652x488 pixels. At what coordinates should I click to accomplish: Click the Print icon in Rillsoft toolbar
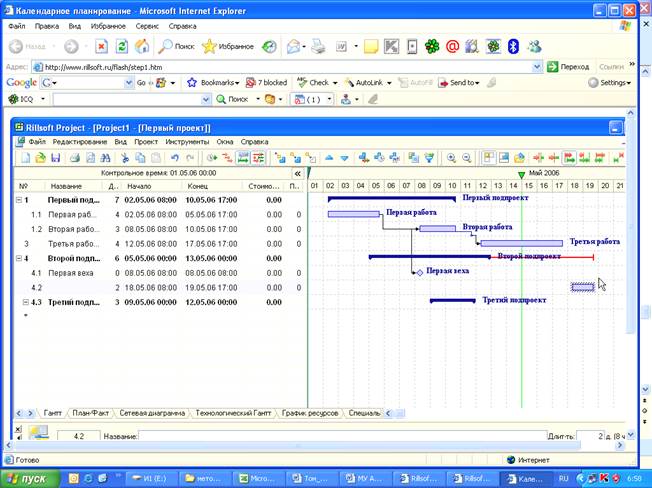[75, 158]
